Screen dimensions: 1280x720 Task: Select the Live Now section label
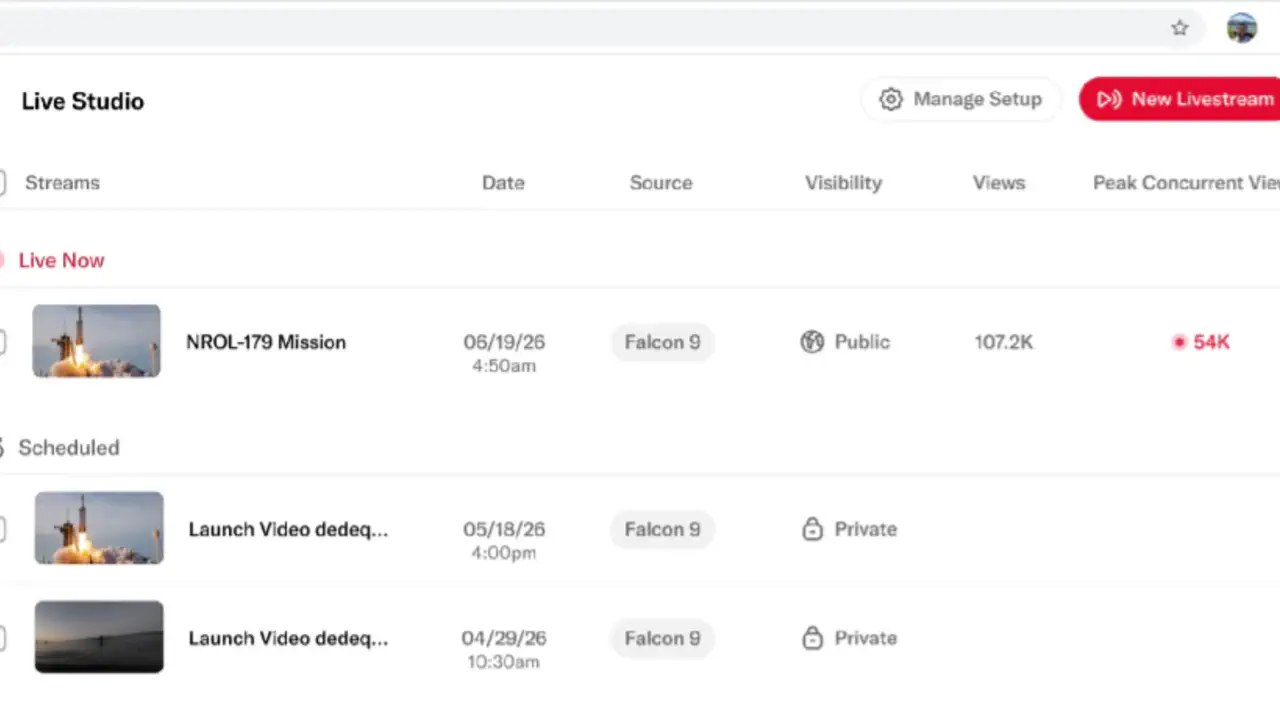[x=61, y=260]
